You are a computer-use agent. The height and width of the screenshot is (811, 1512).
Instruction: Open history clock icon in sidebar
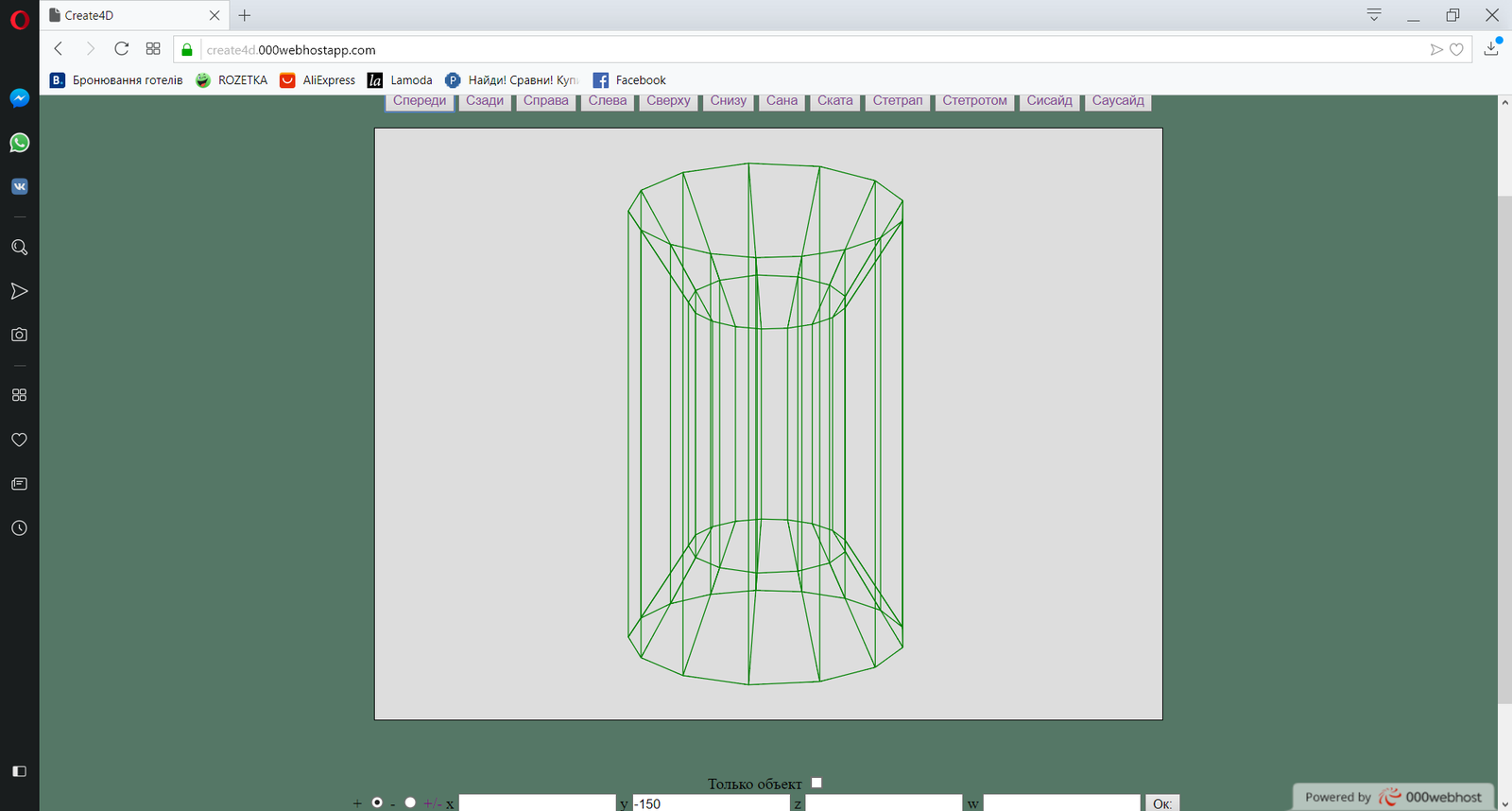tap(19, 528)
